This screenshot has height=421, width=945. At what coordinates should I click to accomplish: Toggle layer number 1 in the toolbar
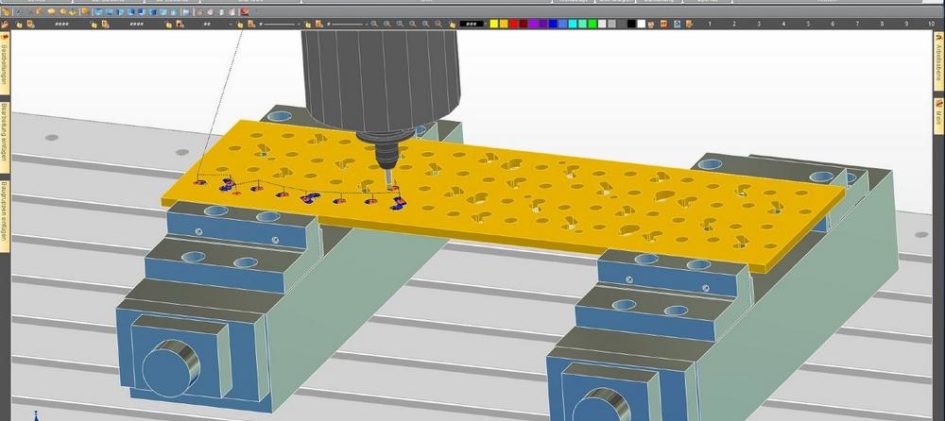coord(712,23)
